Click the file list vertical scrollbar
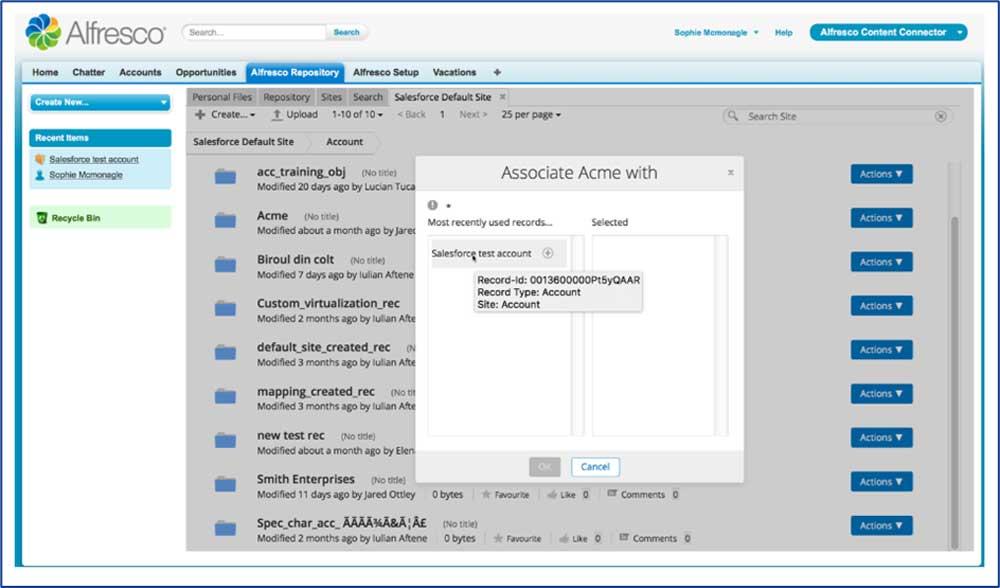Viewport: 1000px width, 588px height. (955, 383)
